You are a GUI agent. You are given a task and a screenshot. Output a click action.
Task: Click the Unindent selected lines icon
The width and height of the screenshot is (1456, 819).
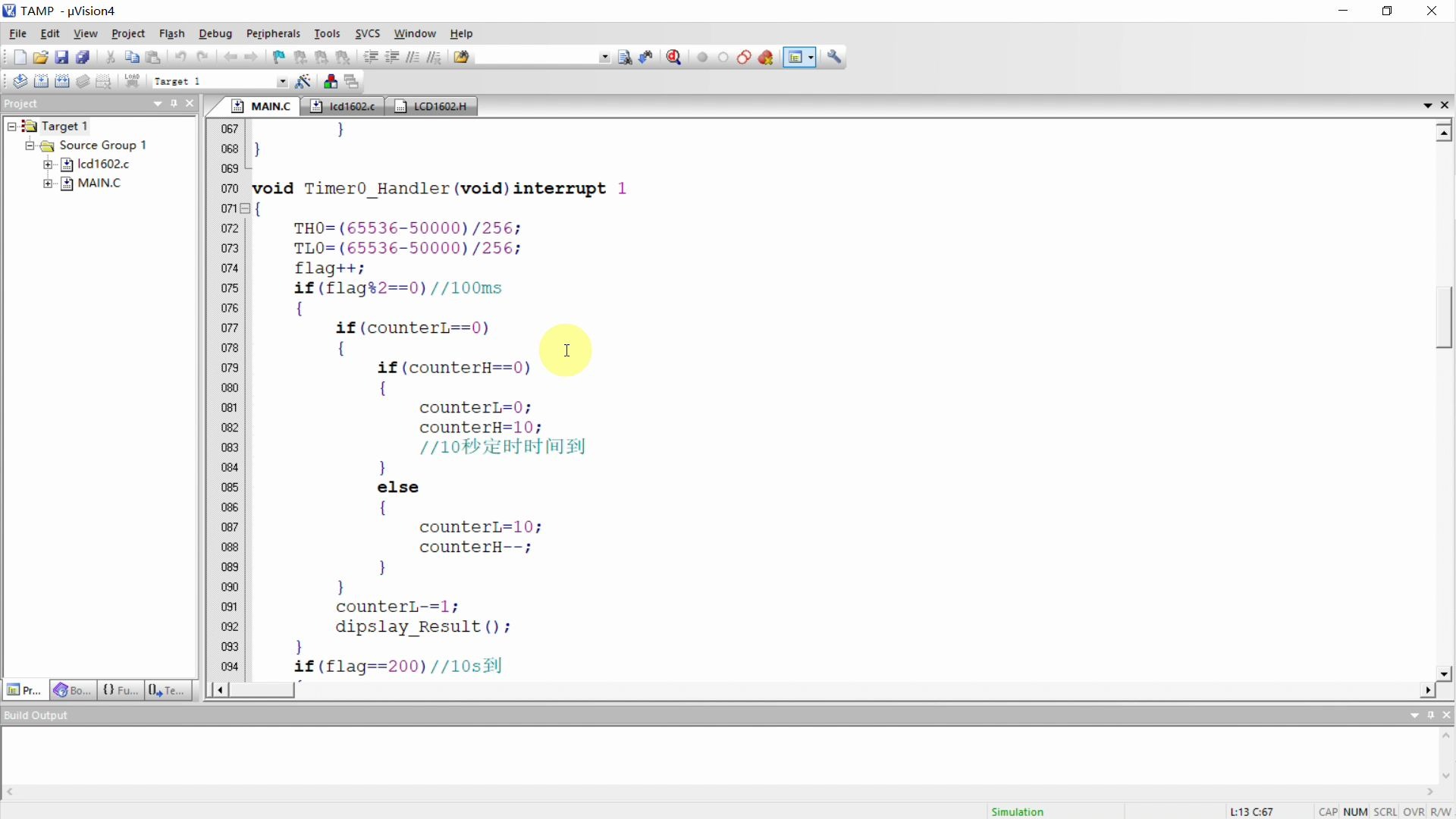[392, 58]
